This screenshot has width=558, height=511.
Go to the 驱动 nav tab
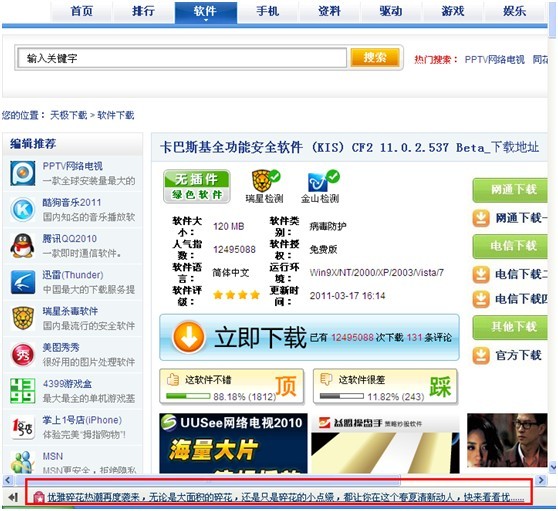[391, 11]
